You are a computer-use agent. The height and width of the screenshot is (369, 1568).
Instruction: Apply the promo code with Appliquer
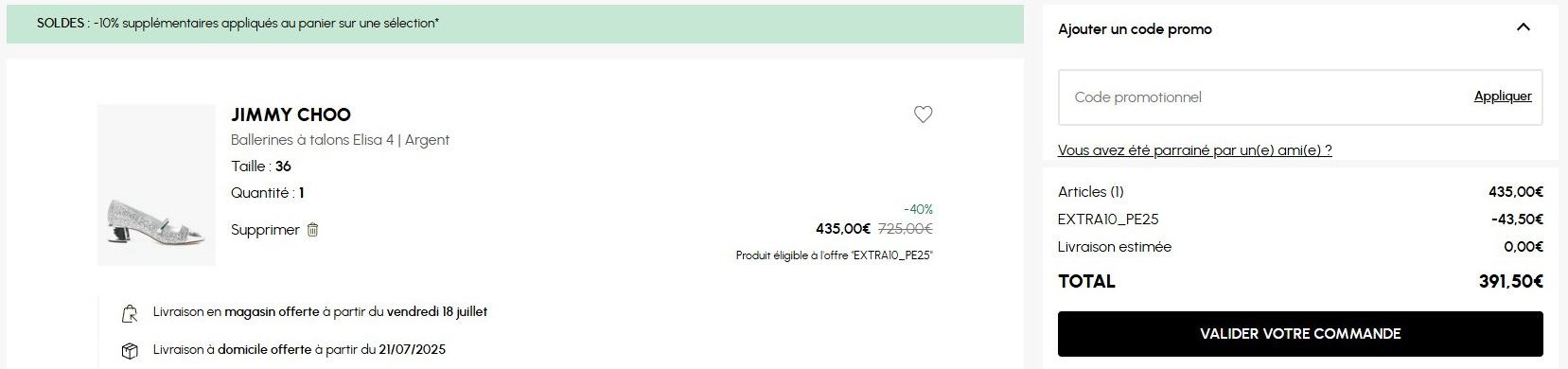(x=1503, y=97)
